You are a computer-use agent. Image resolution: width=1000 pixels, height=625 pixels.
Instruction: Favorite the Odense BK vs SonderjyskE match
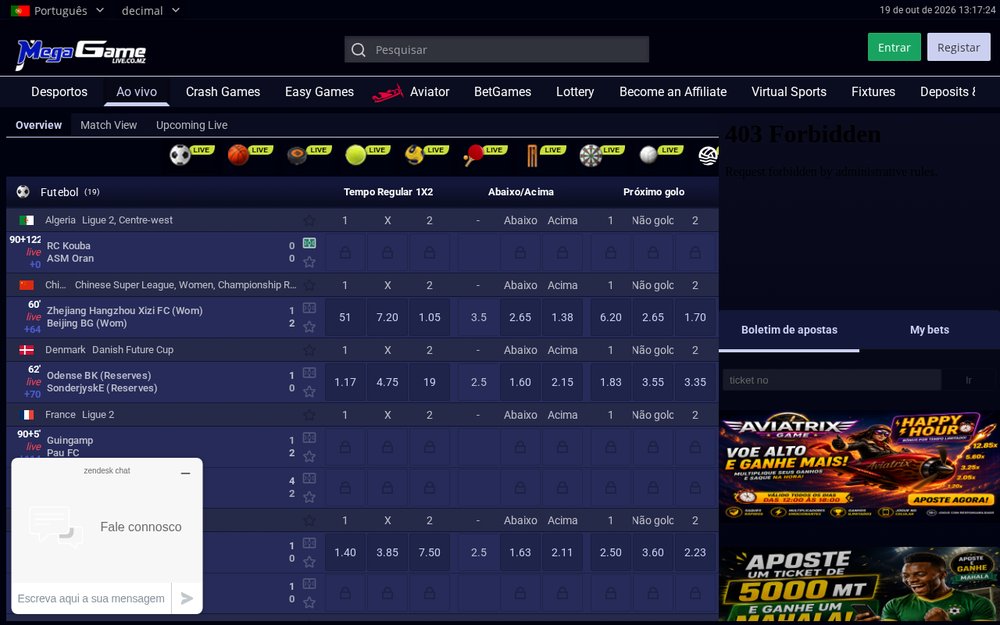pos(309,391)
